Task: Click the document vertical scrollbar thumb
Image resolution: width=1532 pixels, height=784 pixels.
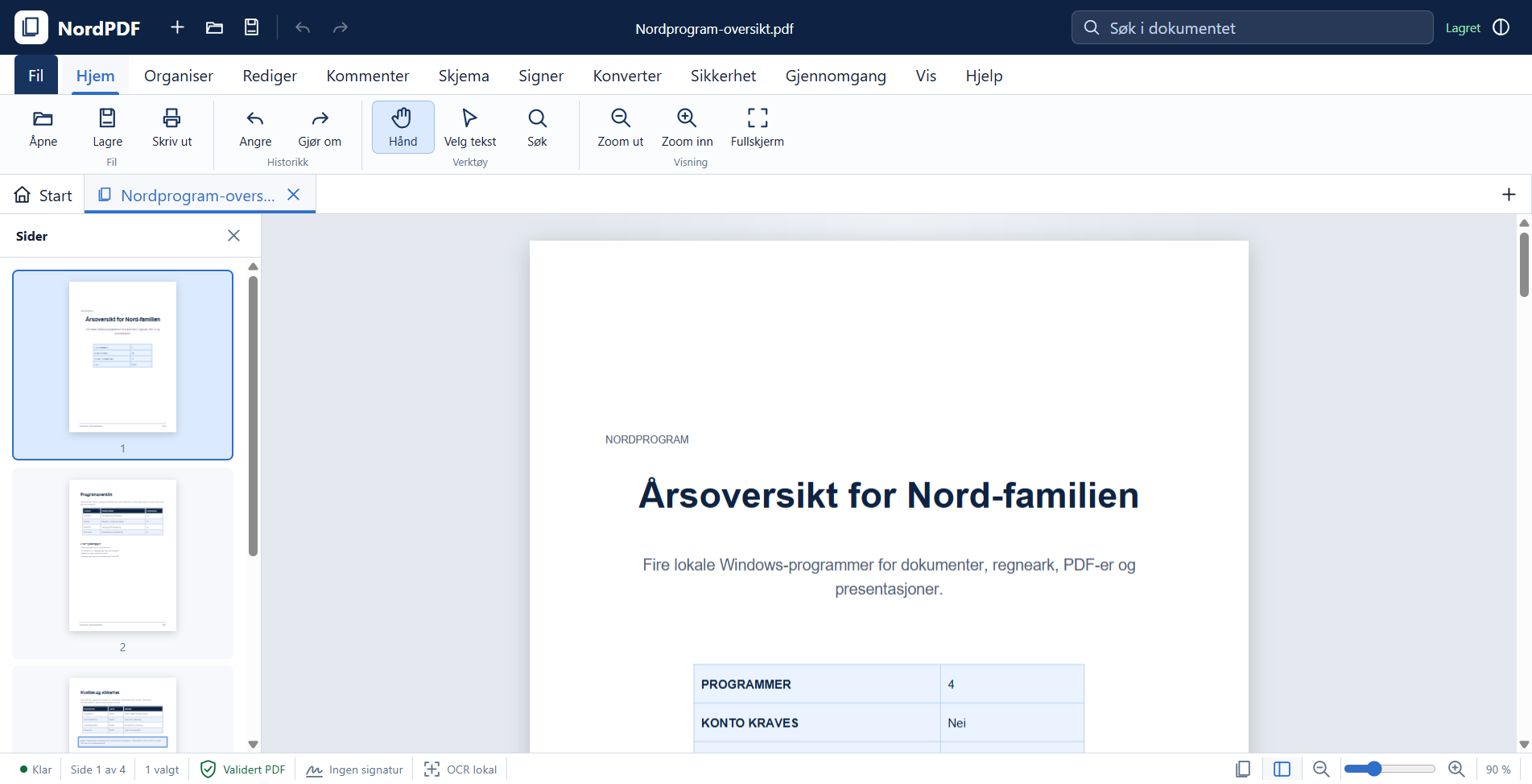Action: pos(1524,265)
